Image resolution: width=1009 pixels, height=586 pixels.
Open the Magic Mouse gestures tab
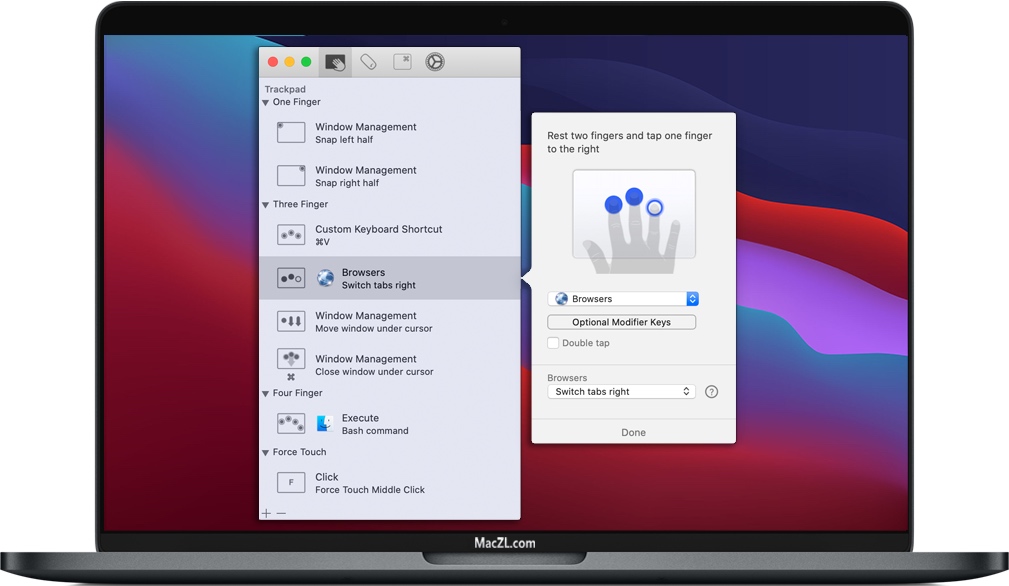click(x=368, y=62)
